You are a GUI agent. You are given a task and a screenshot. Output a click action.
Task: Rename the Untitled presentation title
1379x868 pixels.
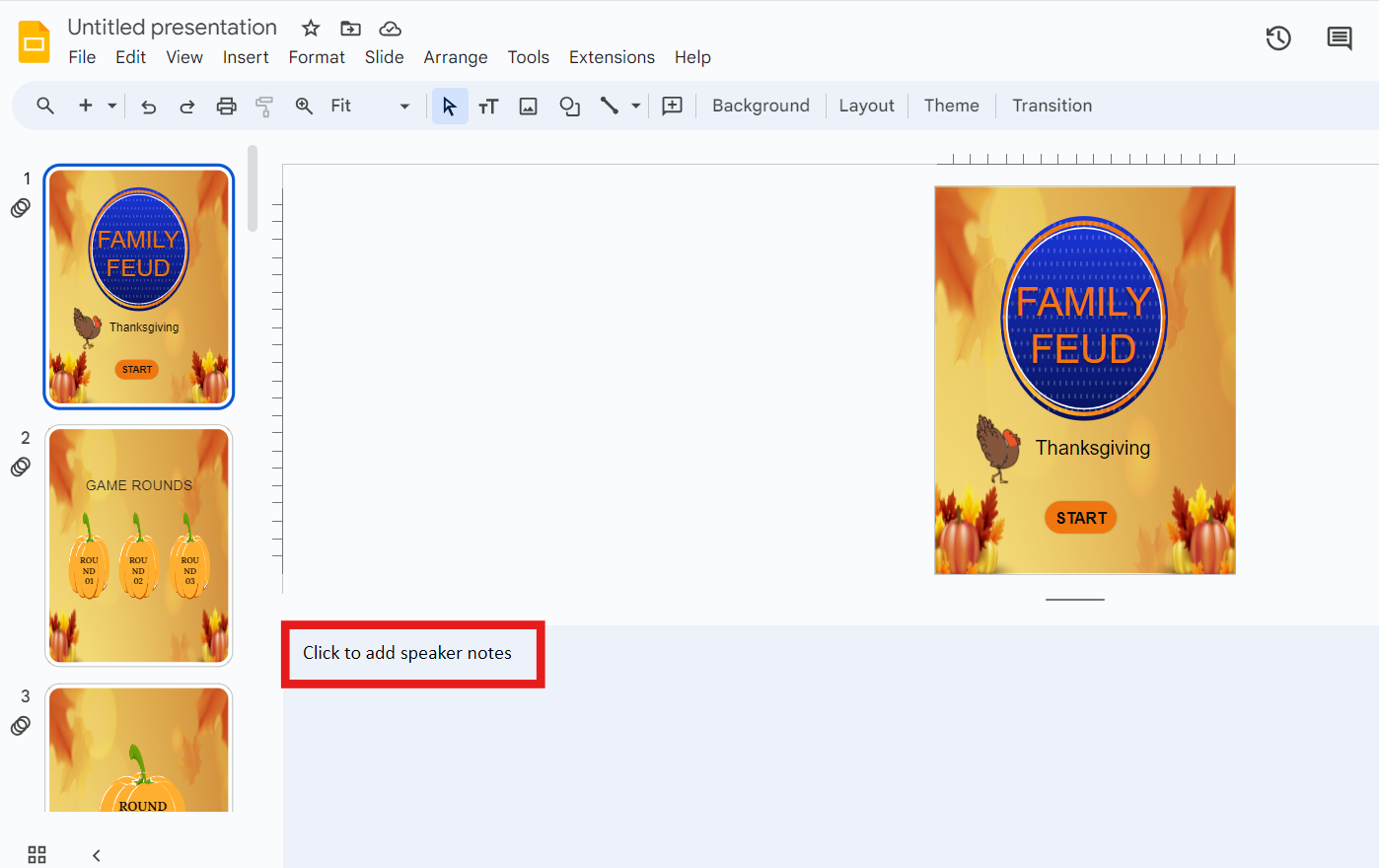click(x=173, y=28)
